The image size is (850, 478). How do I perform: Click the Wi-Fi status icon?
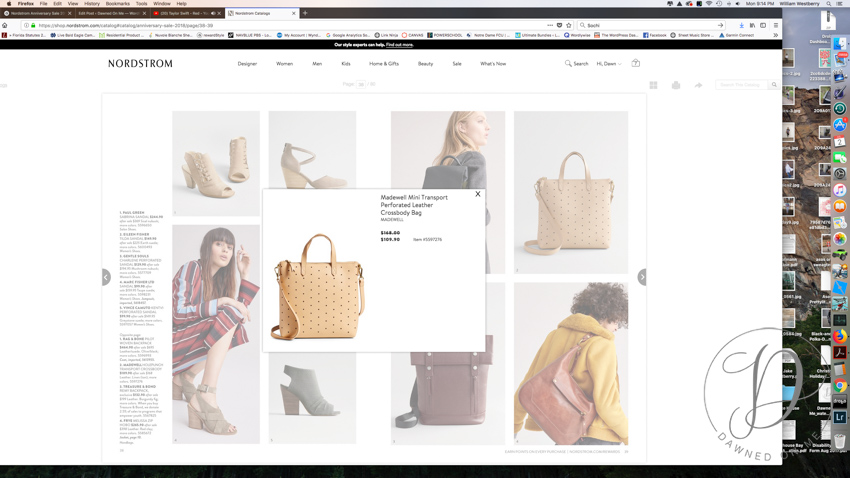[709, 3]
